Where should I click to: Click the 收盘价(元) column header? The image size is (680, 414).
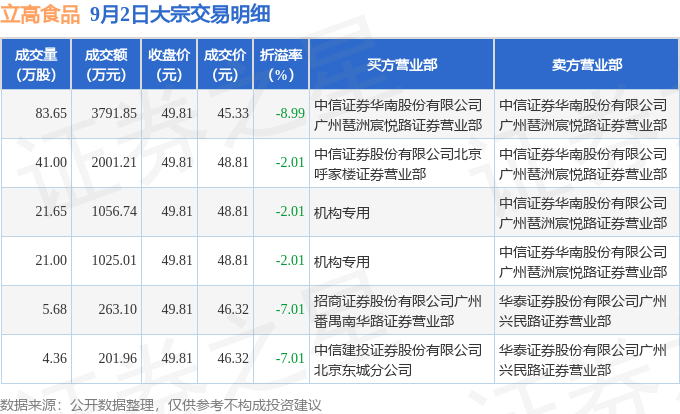click(x=169, y=65)
